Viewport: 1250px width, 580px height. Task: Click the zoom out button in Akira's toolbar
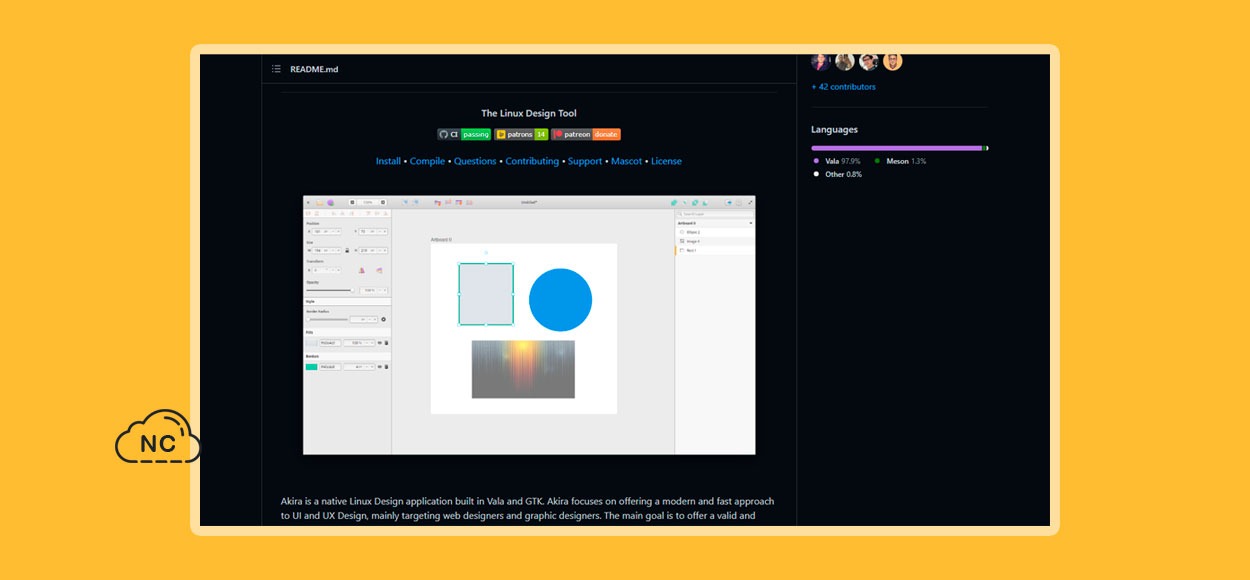352,202
